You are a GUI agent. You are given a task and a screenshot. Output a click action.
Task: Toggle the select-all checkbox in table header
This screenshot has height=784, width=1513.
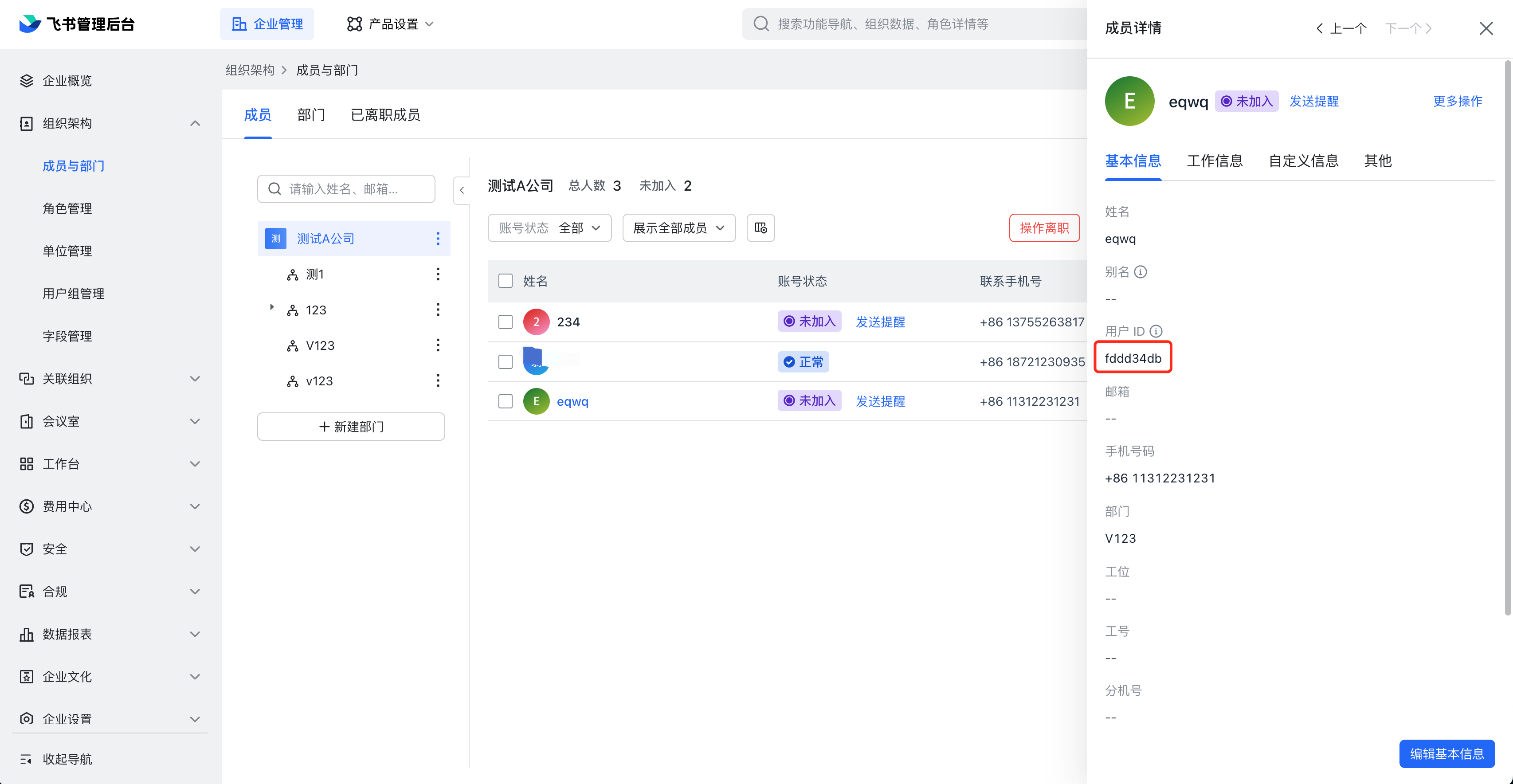pos(505,281)
